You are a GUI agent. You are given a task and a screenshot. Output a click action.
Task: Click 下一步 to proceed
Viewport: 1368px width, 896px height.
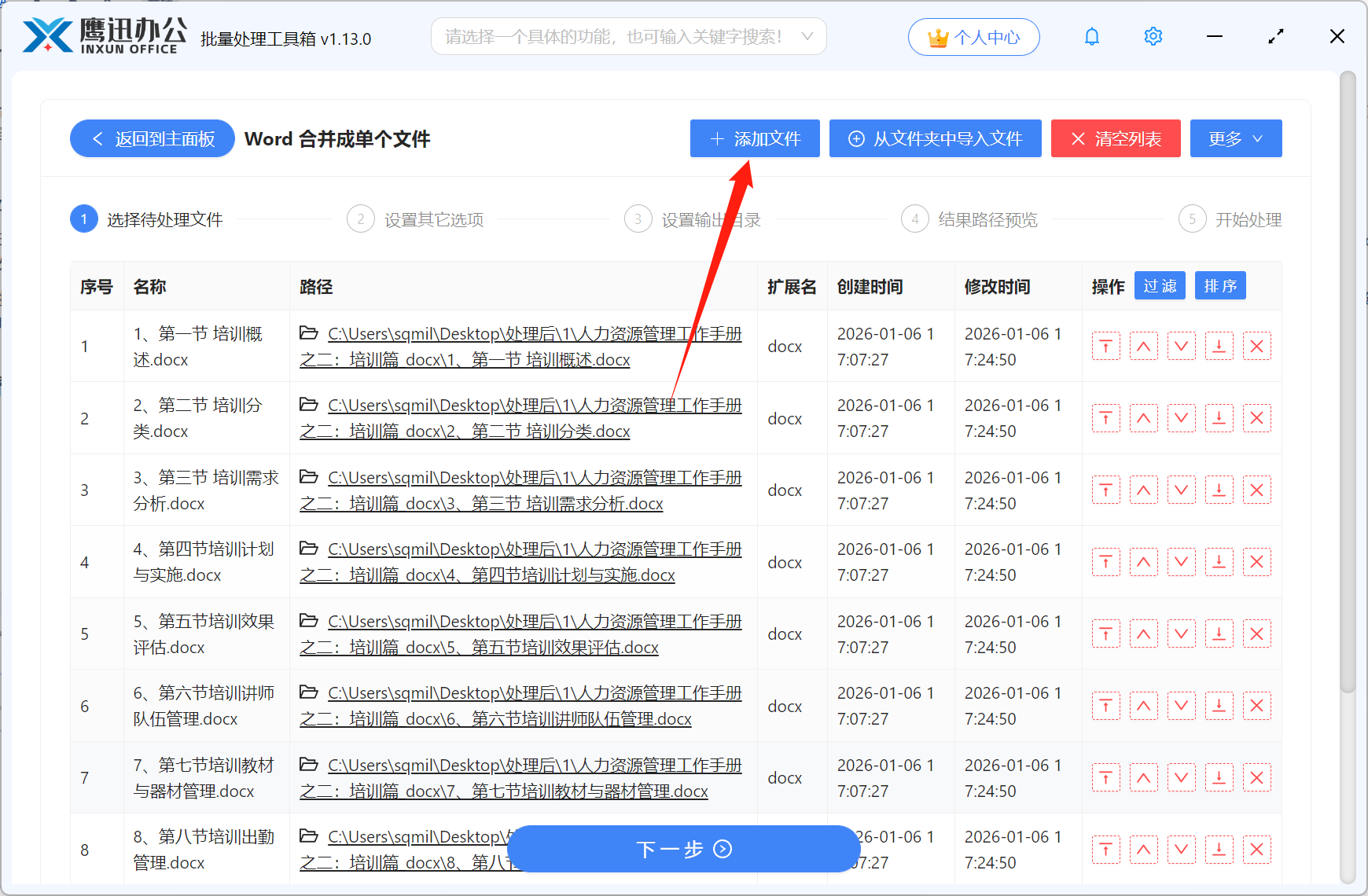pos(683,850)
